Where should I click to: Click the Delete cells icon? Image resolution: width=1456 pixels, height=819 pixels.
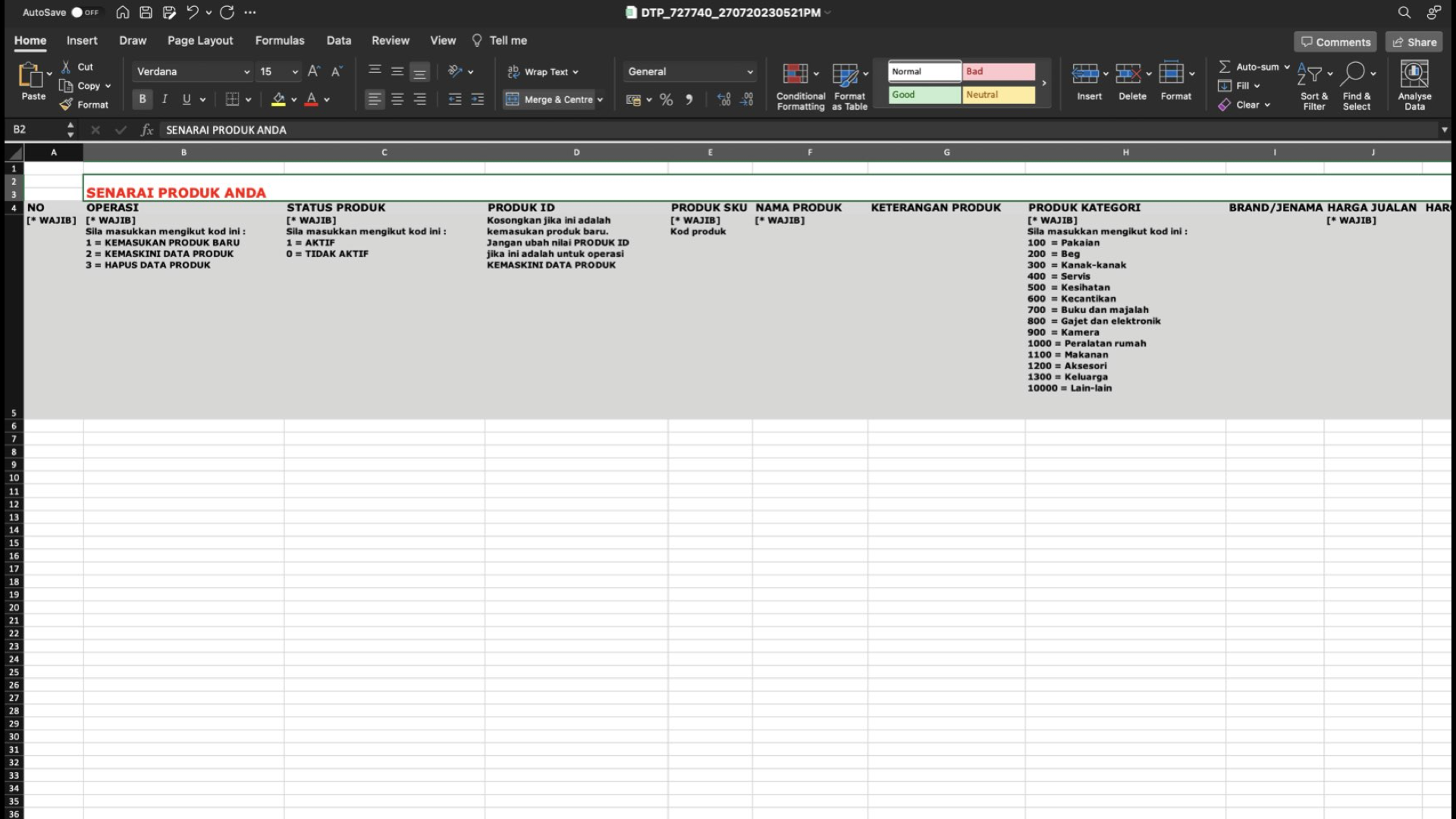1128,74
